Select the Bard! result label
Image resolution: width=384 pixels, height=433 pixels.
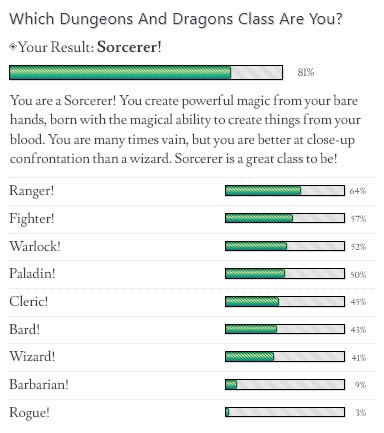(25, 329)
